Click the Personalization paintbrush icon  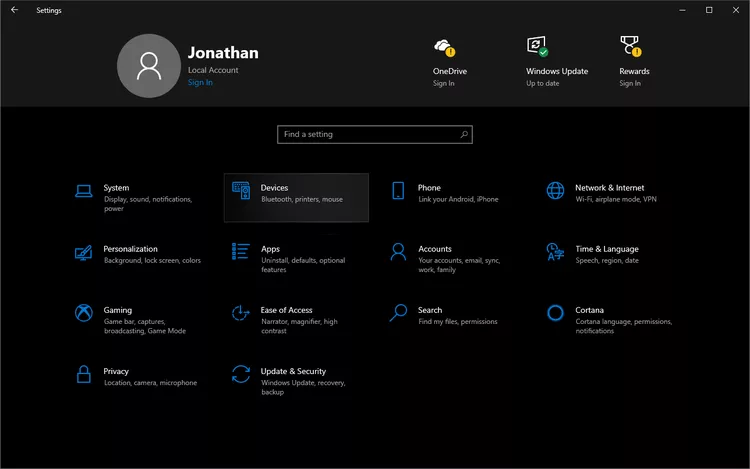[x=83, y=252]
